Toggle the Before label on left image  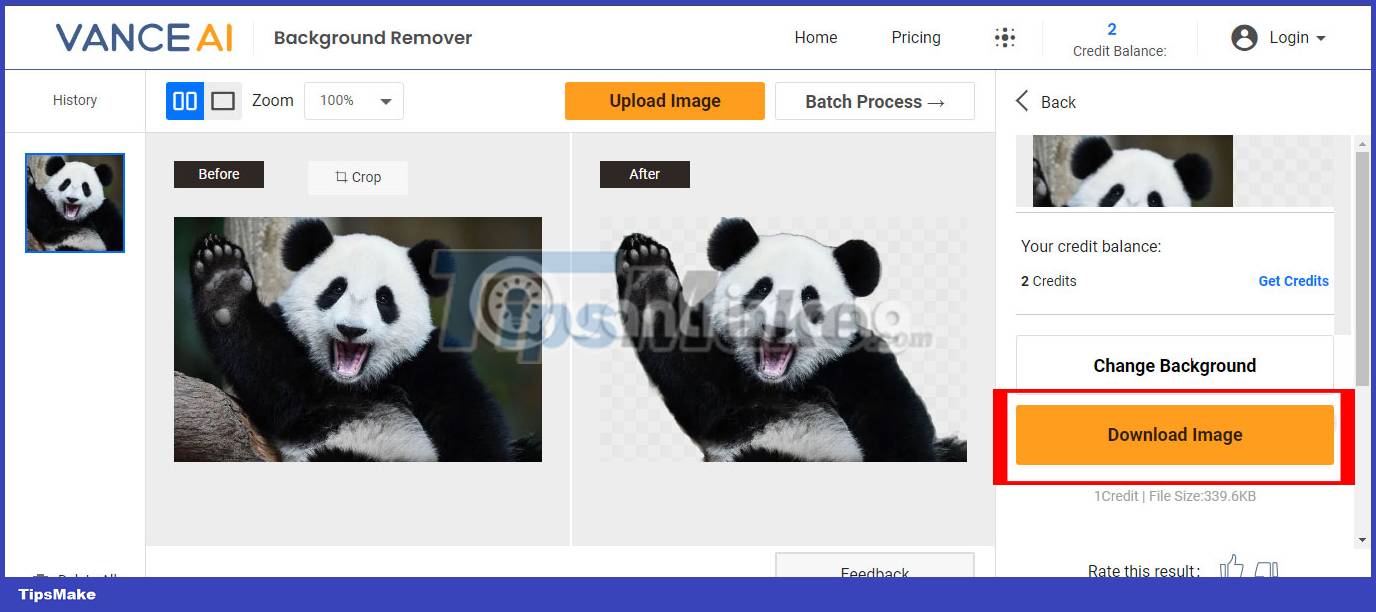(x=218, y=174)
